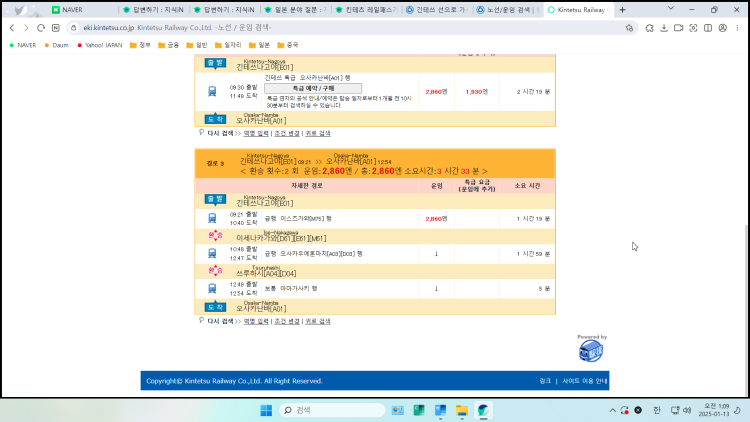Click train icon for 09:21 departure leg
750x422 pixels.
pyautogui.click(x=212, y=218)
